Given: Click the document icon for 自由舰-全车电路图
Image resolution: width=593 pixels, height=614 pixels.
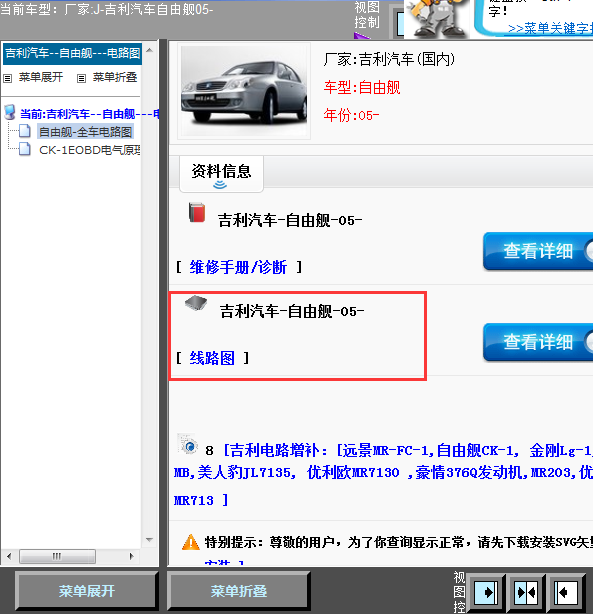Looking at the screenshot, I should tap(25, 131).
